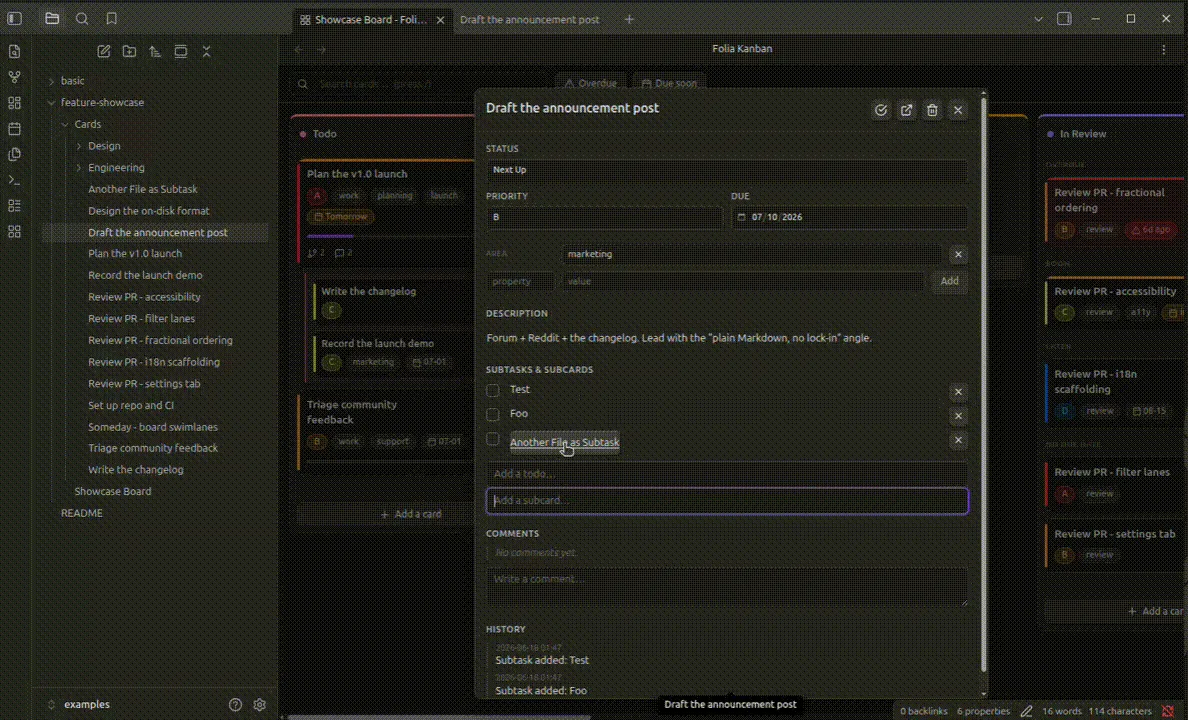Open a new tab with the plus

(629, 20)
